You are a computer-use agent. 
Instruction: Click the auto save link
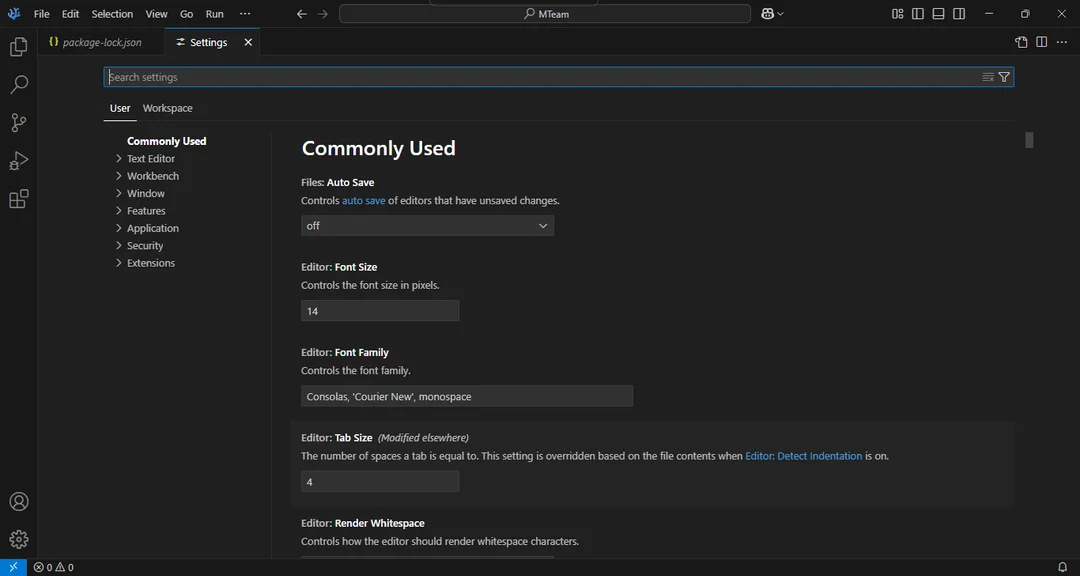tap(364, 201)
